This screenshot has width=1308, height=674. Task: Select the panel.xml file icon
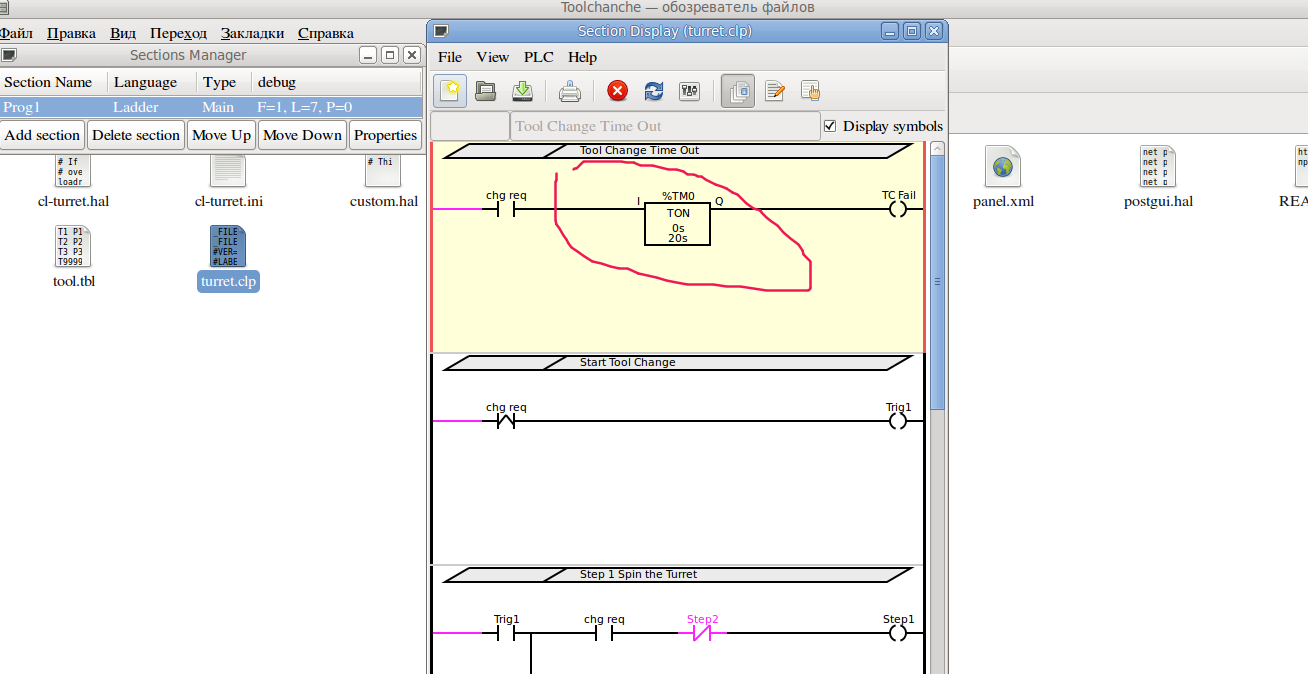(x=1002, y=166)
